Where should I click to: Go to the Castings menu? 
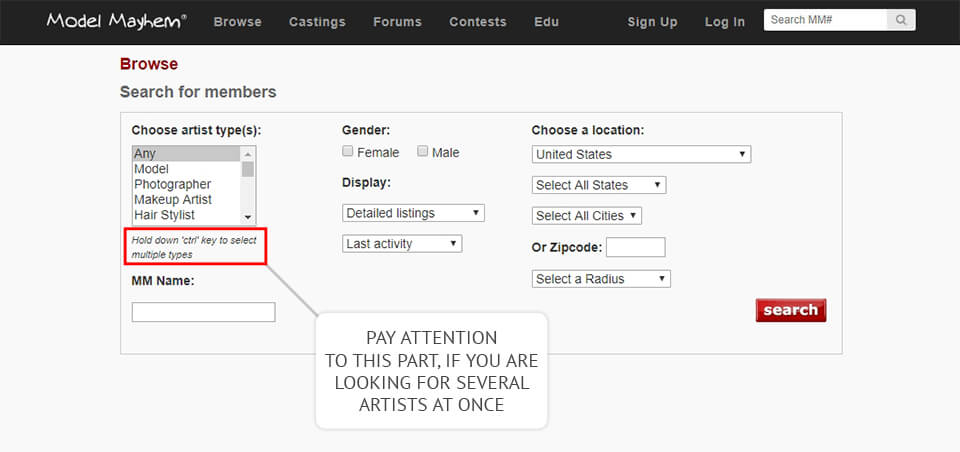click(x=317, y=22)
